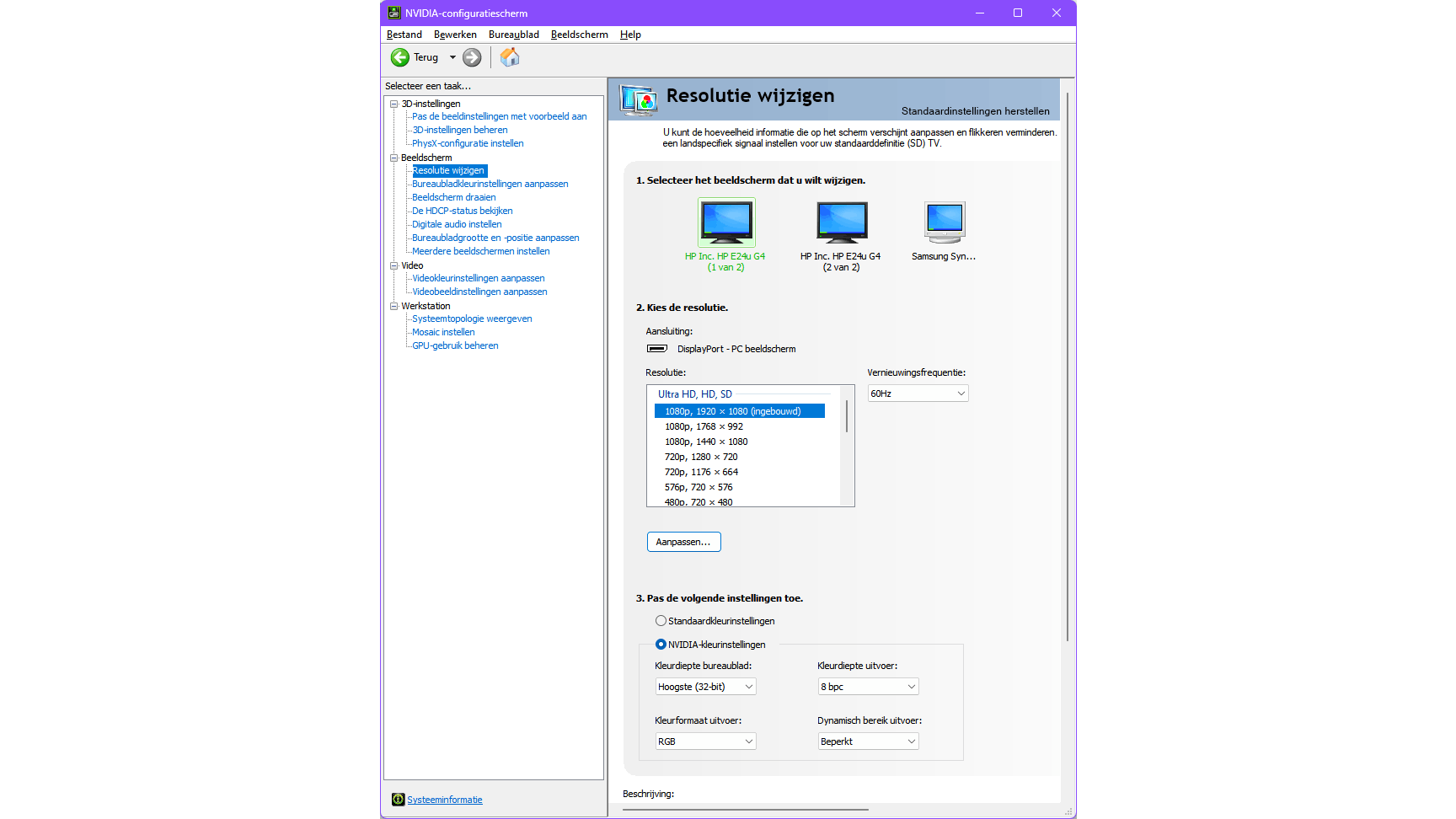The height and width of the screenshot is (819, 1456).
Task: Open 3D-instellingen beheren task
Action: pos(459,130)
